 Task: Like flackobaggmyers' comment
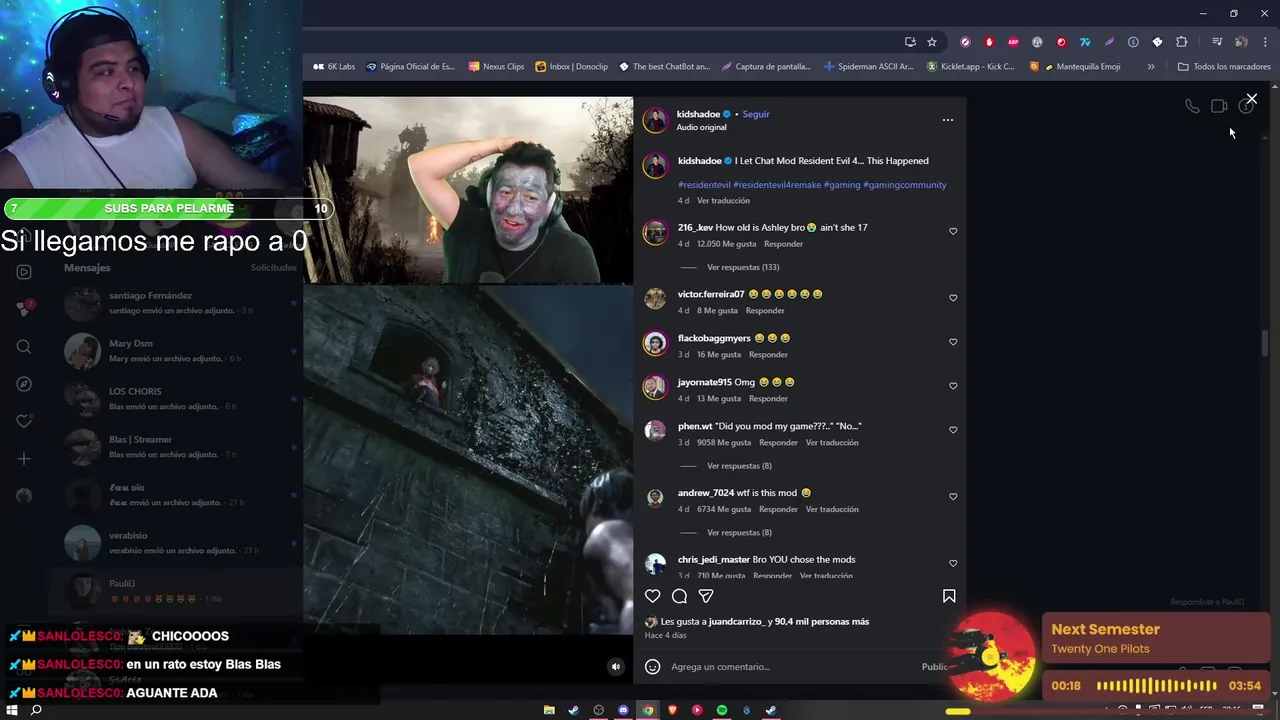coord(953,342)
